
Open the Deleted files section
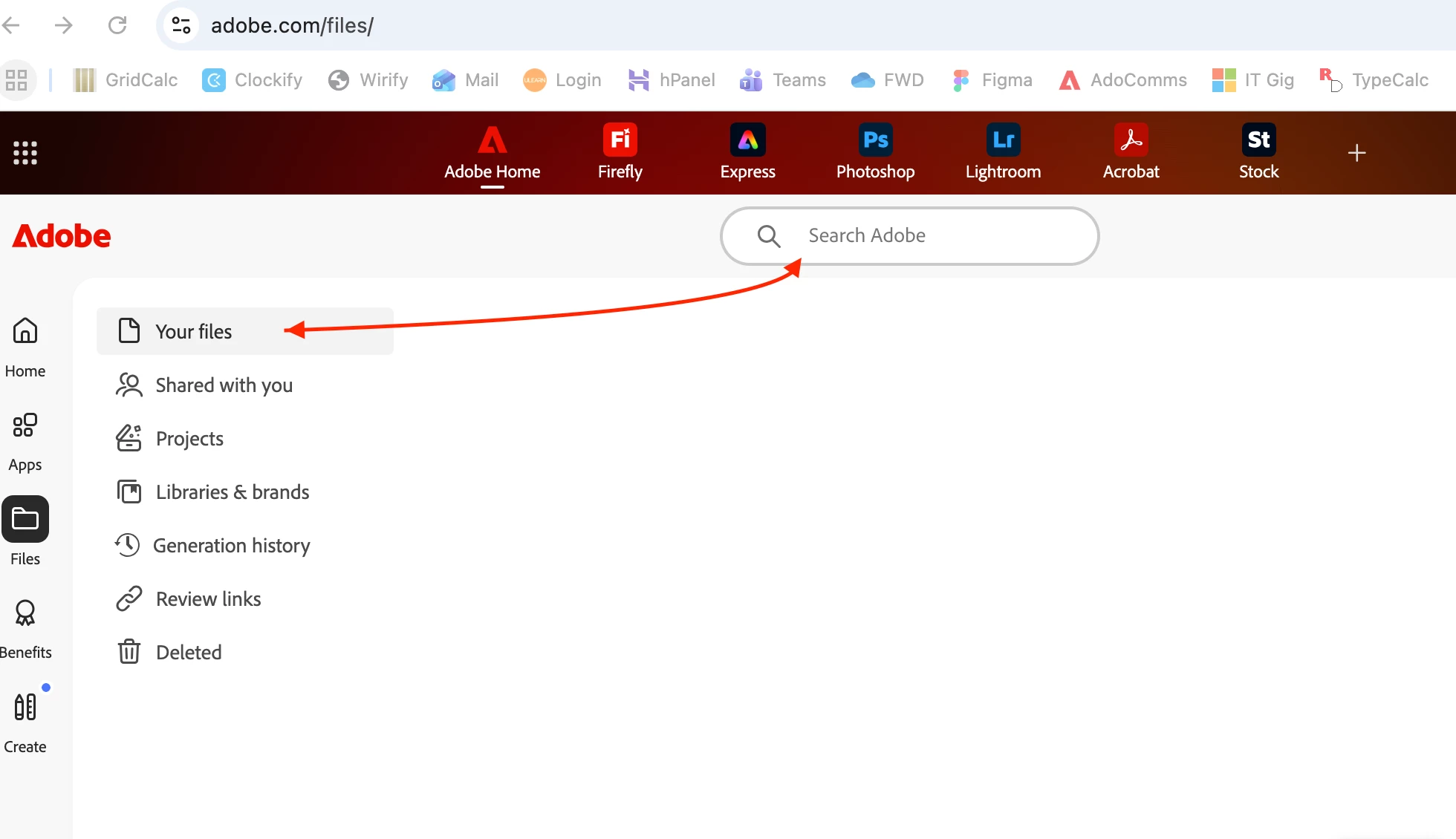[189, 652]
